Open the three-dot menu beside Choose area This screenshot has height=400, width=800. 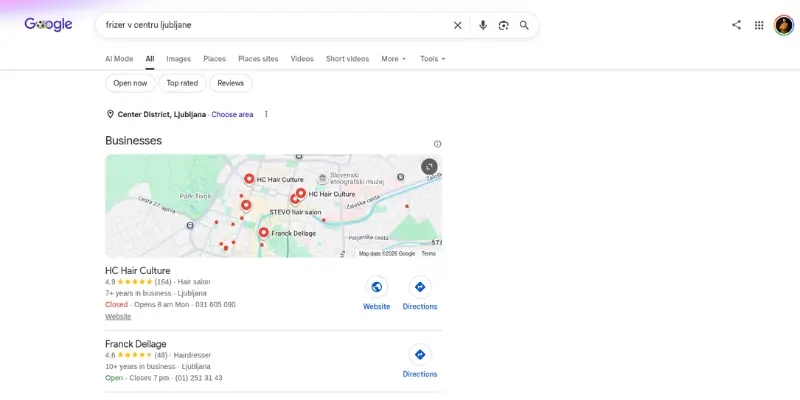(x=266, y=114)
